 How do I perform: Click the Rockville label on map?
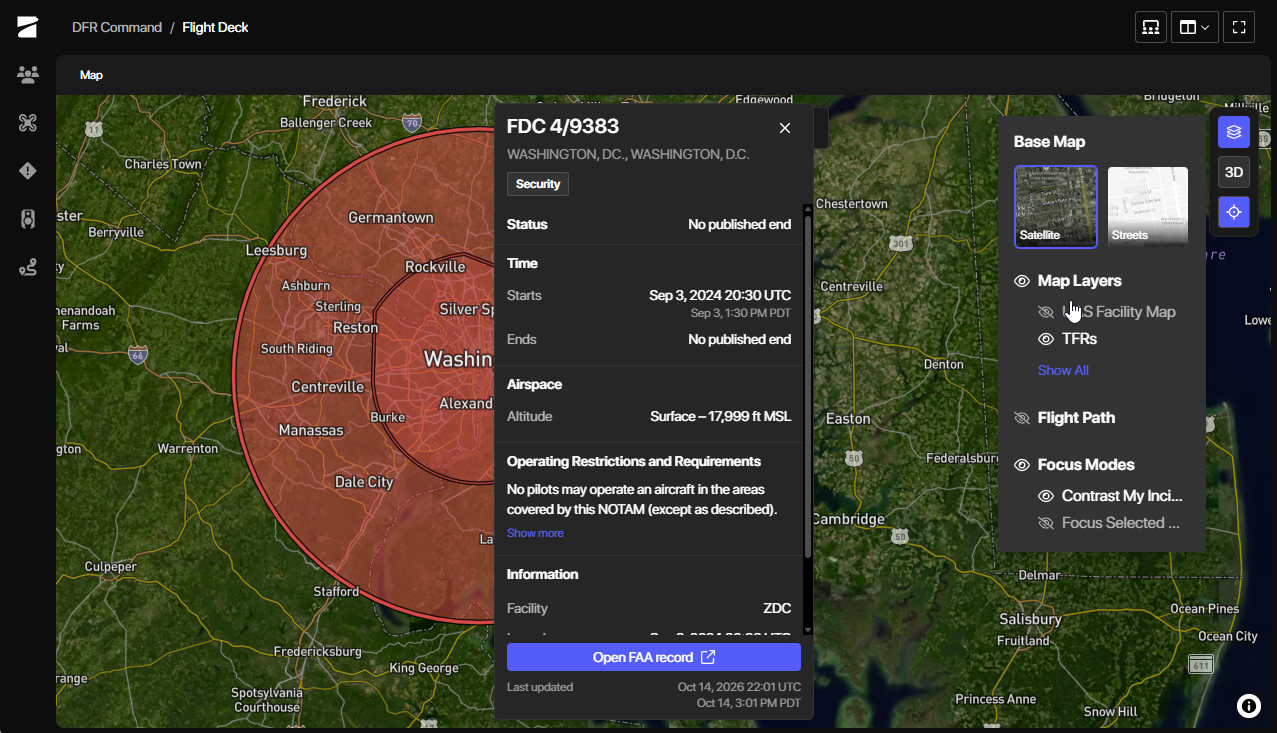(x=435, y=266)
